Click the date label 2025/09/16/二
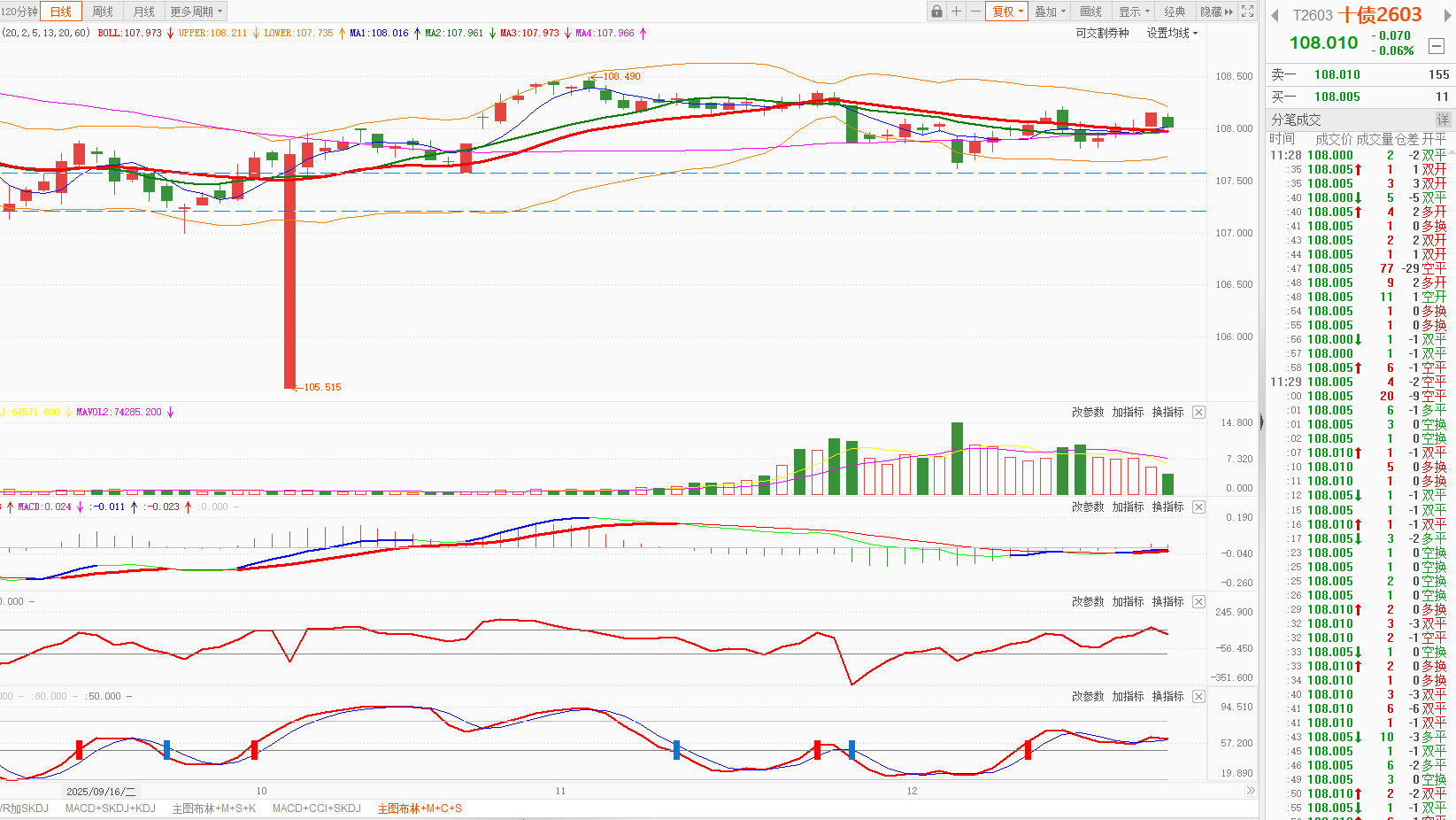Screen dimensions: 1456x820 click(x=101, y=792)
